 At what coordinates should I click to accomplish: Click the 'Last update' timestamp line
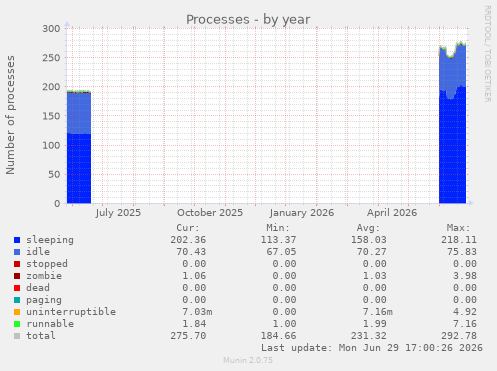tap(372, 348)
